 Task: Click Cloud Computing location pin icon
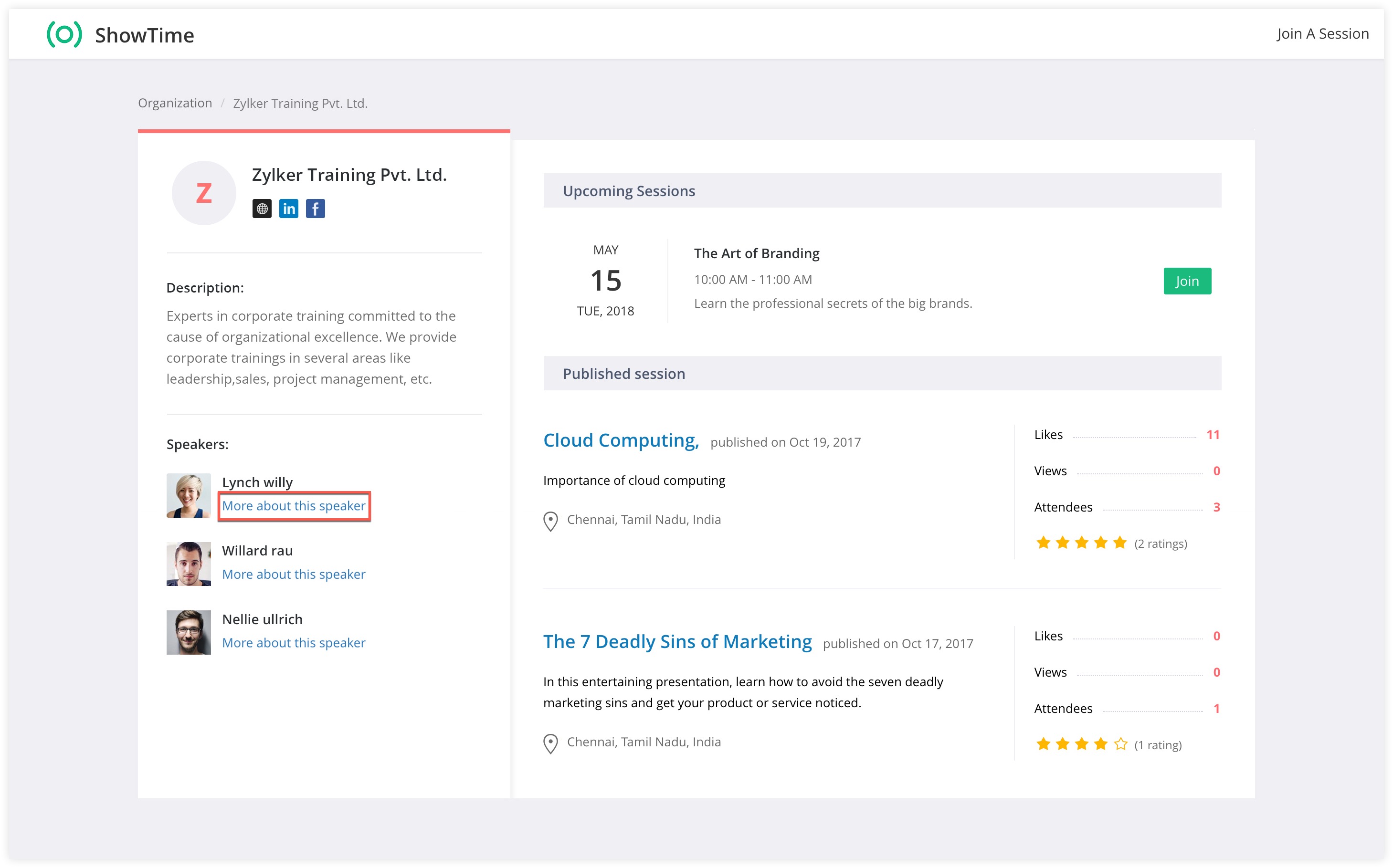point(550,521)
